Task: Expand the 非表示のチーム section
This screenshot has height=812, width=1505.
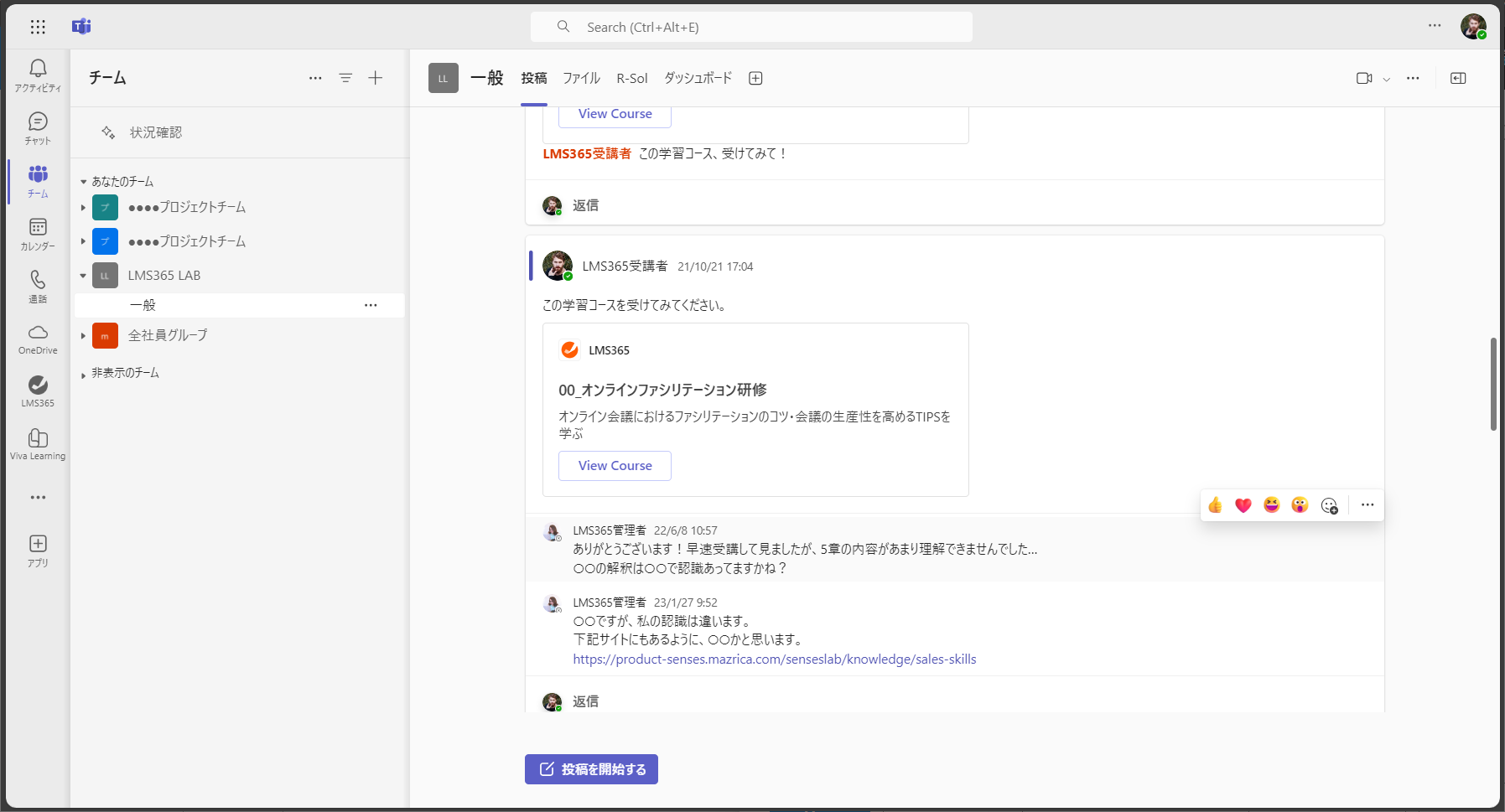Action: click(x=83, y=375)
